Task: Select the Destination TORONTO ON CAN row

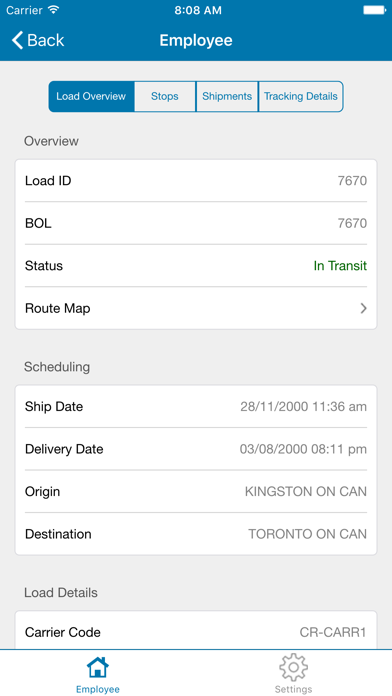Action: click(196, 534)
